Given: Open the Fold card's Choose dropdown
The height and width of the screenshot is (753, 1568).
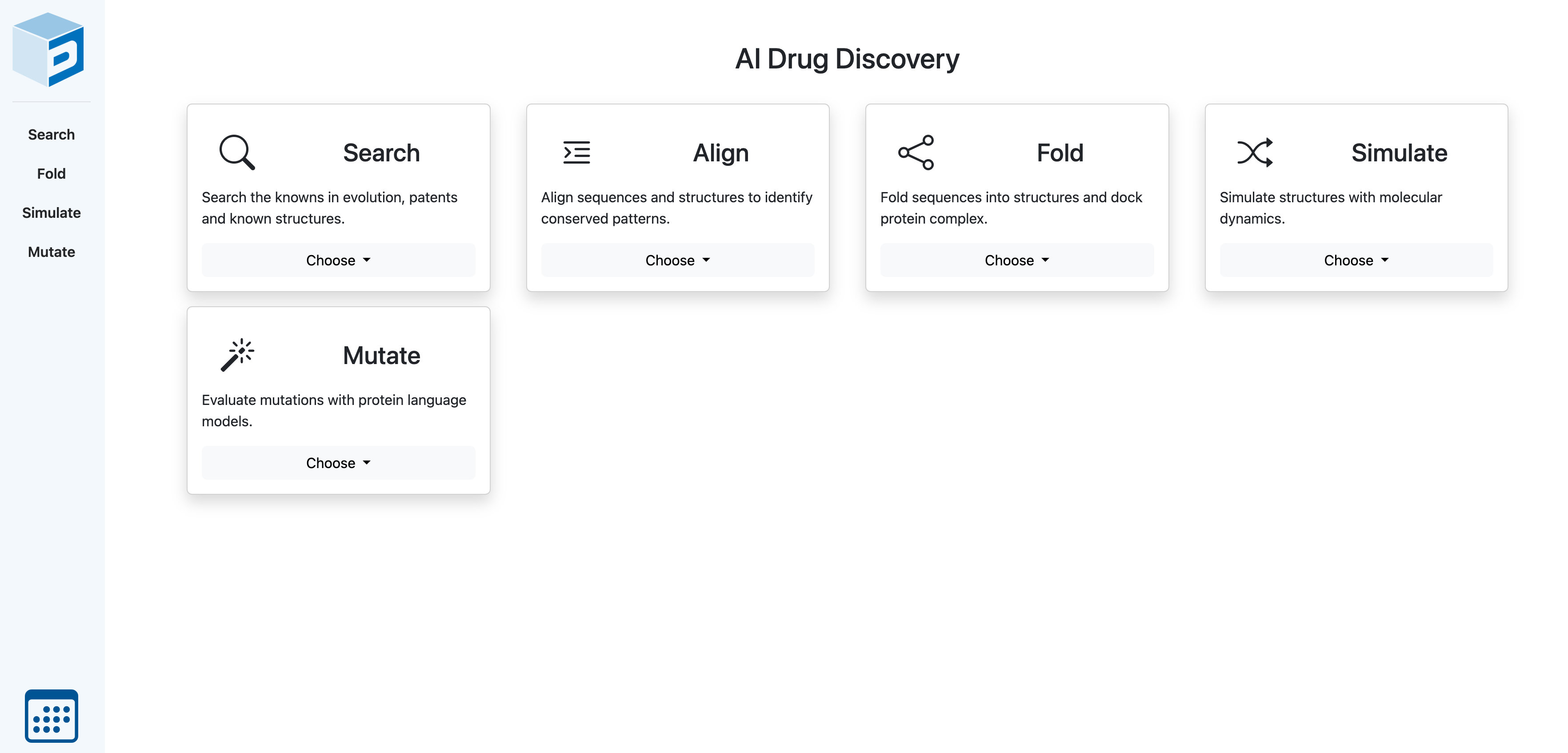Looking at the screenshot, I should (1016, 260).
